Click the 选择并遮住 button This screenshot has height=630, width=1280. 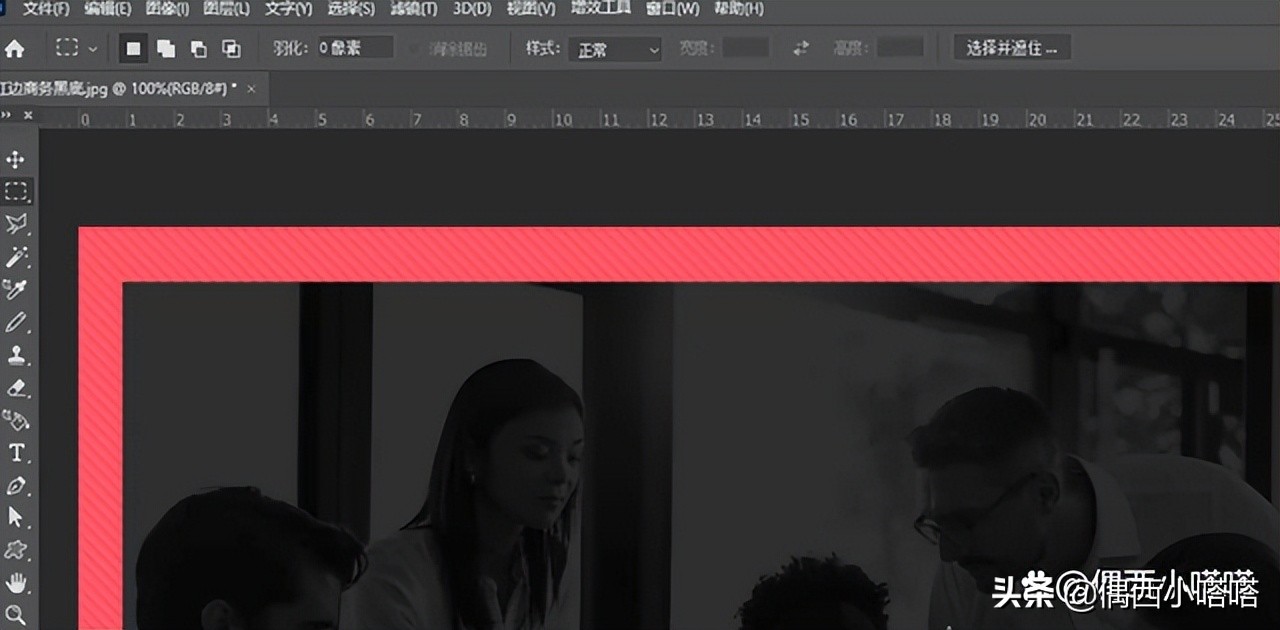pyautogui.click(x=1011, y=47)
